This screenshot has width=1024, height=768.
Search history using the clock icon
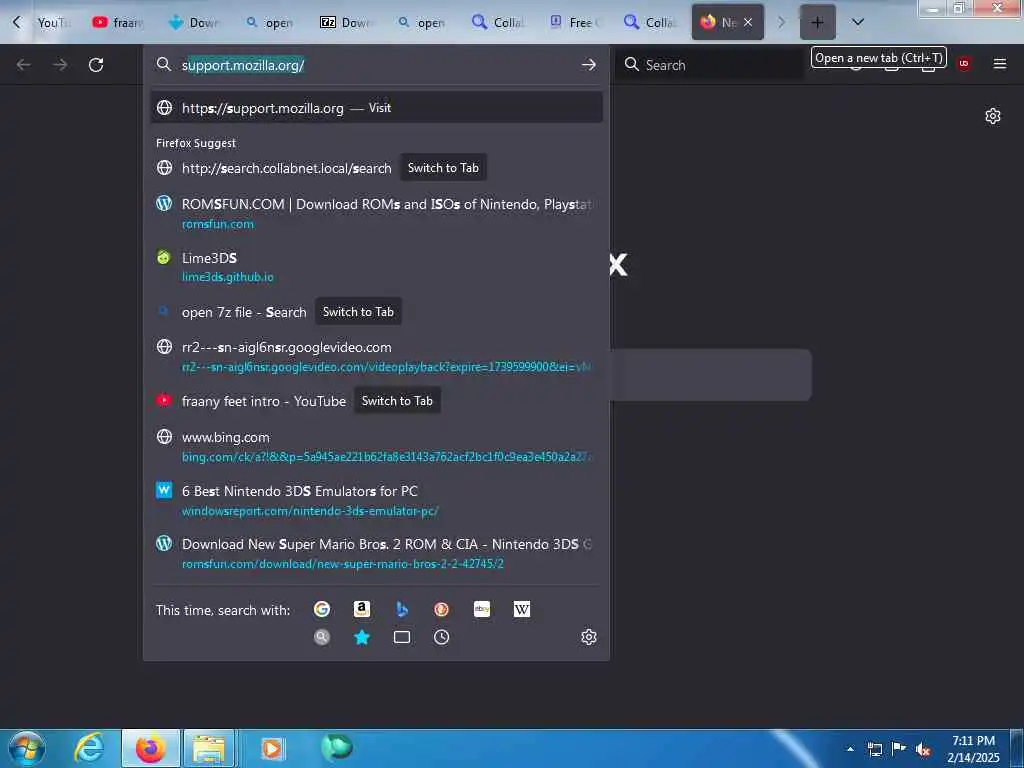[x=441, y=637]
